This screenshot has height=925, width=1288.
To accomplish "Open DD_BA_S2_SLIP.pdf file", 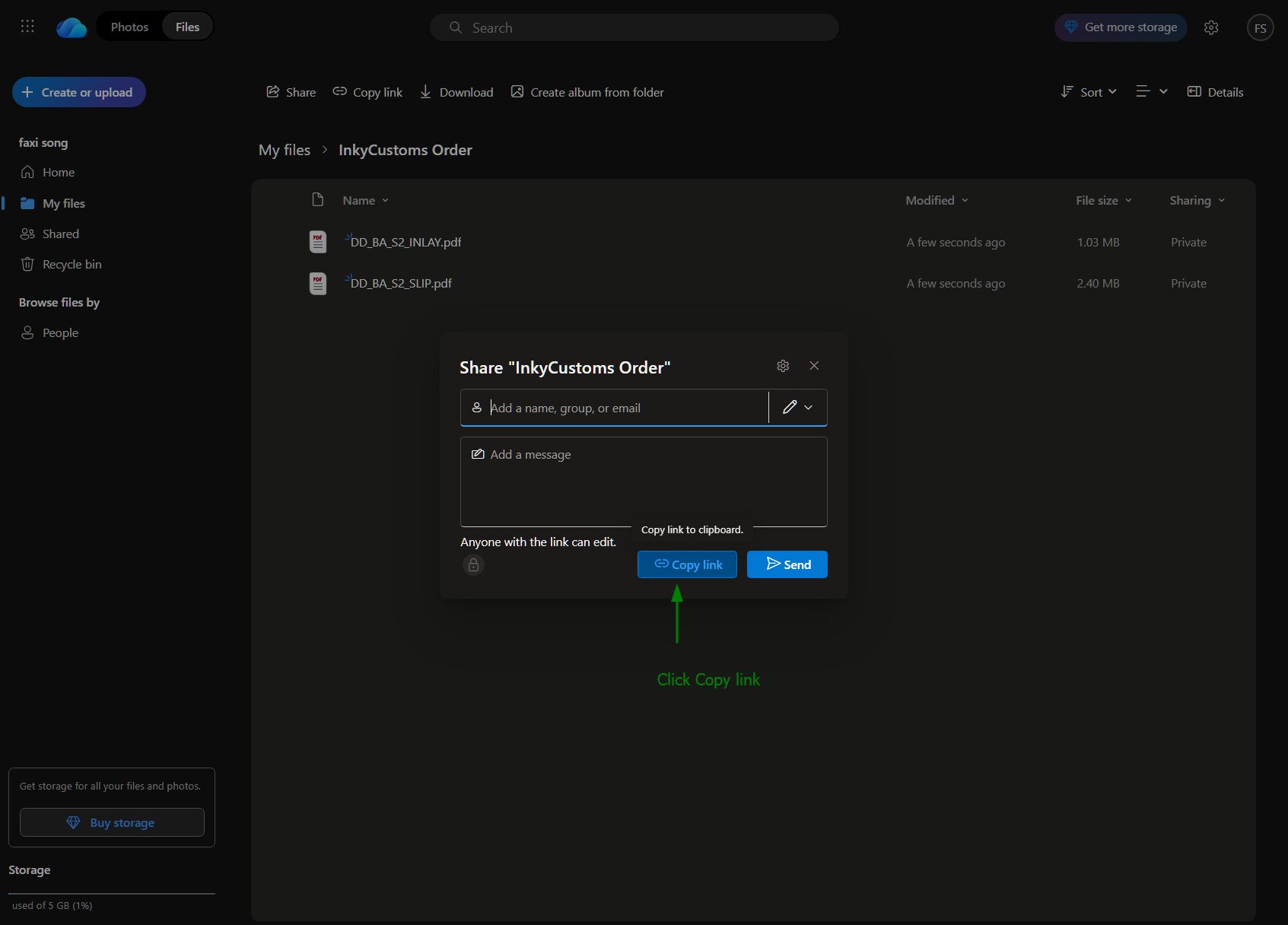I will click(401, 283).
